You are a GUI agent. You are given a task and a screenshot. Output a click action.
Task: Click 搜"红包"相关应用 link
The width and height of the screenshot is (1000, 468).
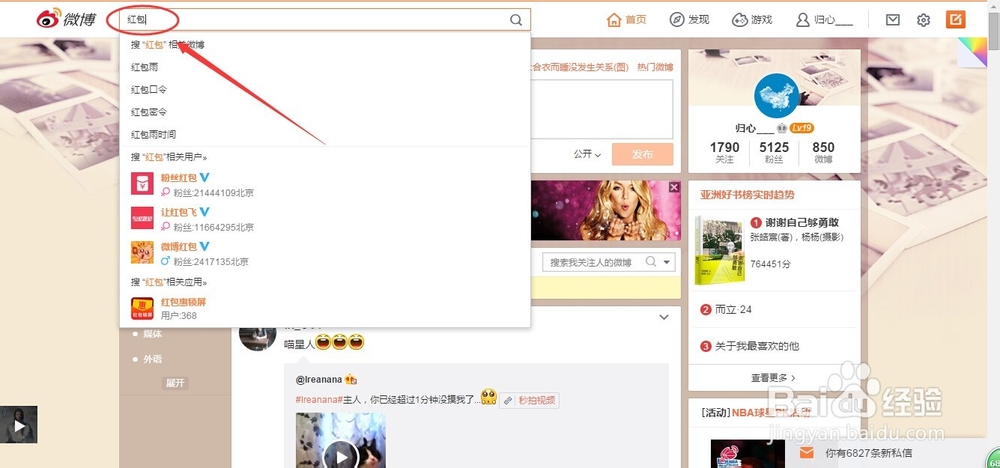[169, 282]
